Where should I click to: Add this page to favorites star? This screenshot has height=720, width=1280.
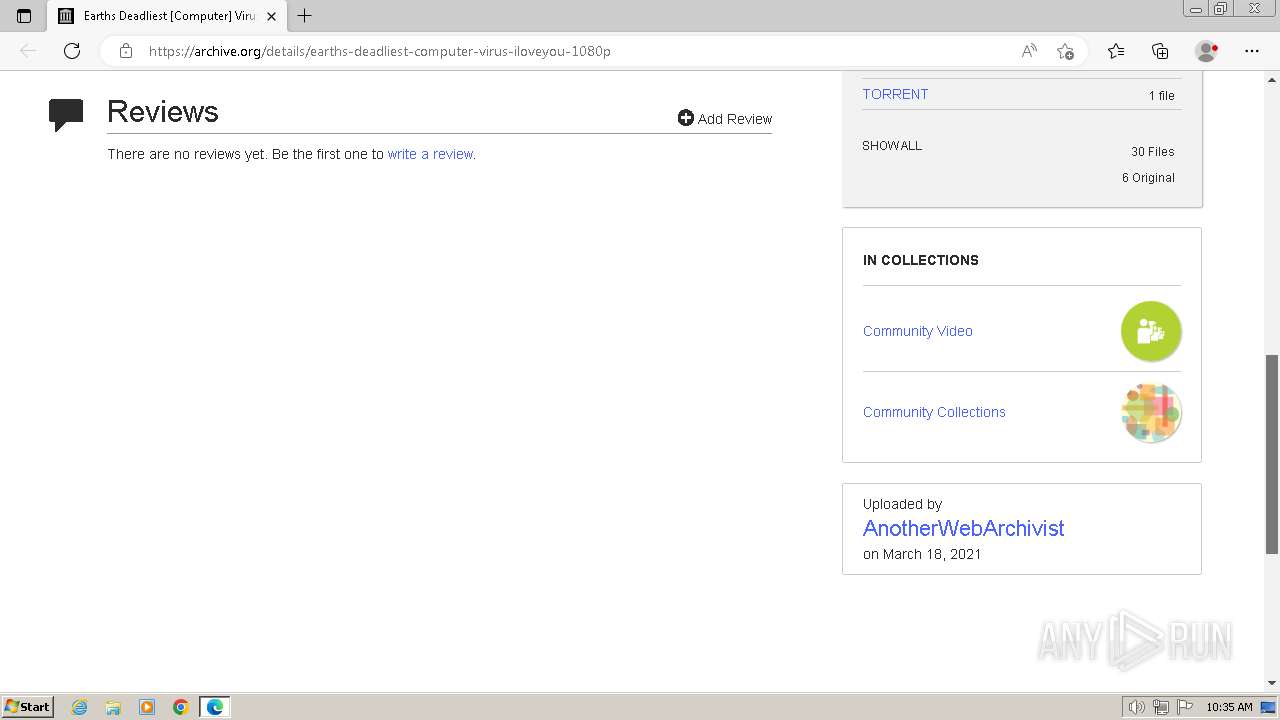[1065, 51]
